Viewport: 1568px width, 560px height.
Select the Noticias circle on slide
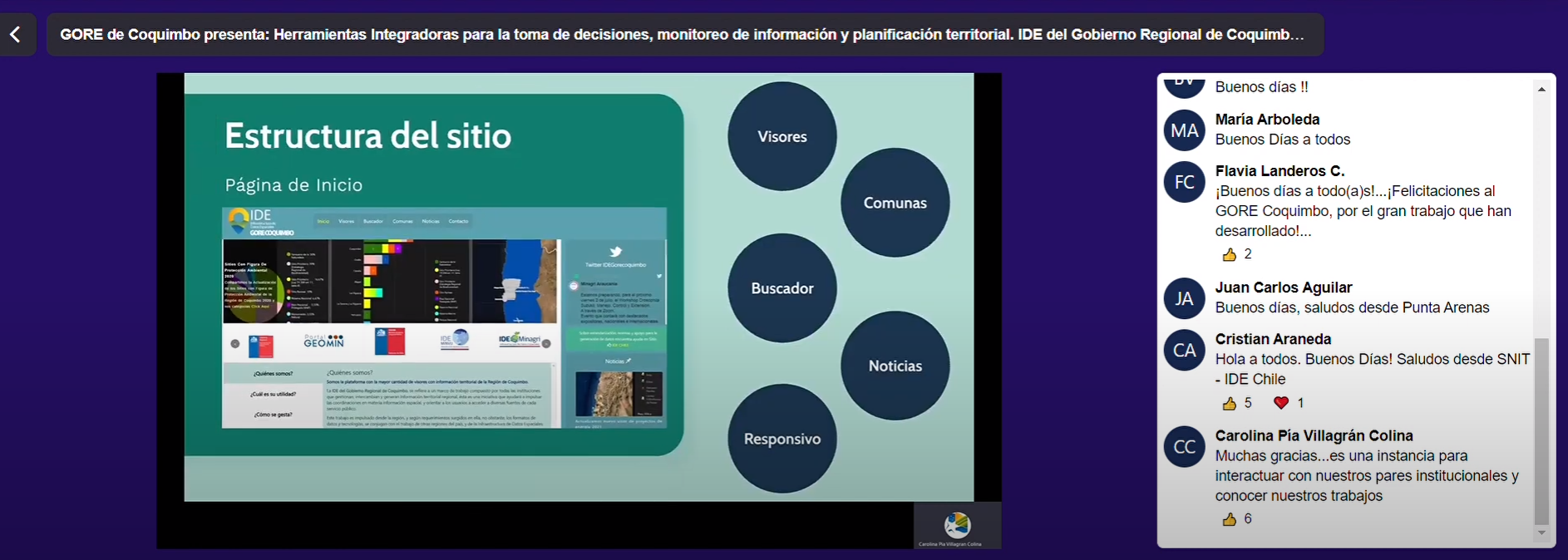tap(895, 366)
